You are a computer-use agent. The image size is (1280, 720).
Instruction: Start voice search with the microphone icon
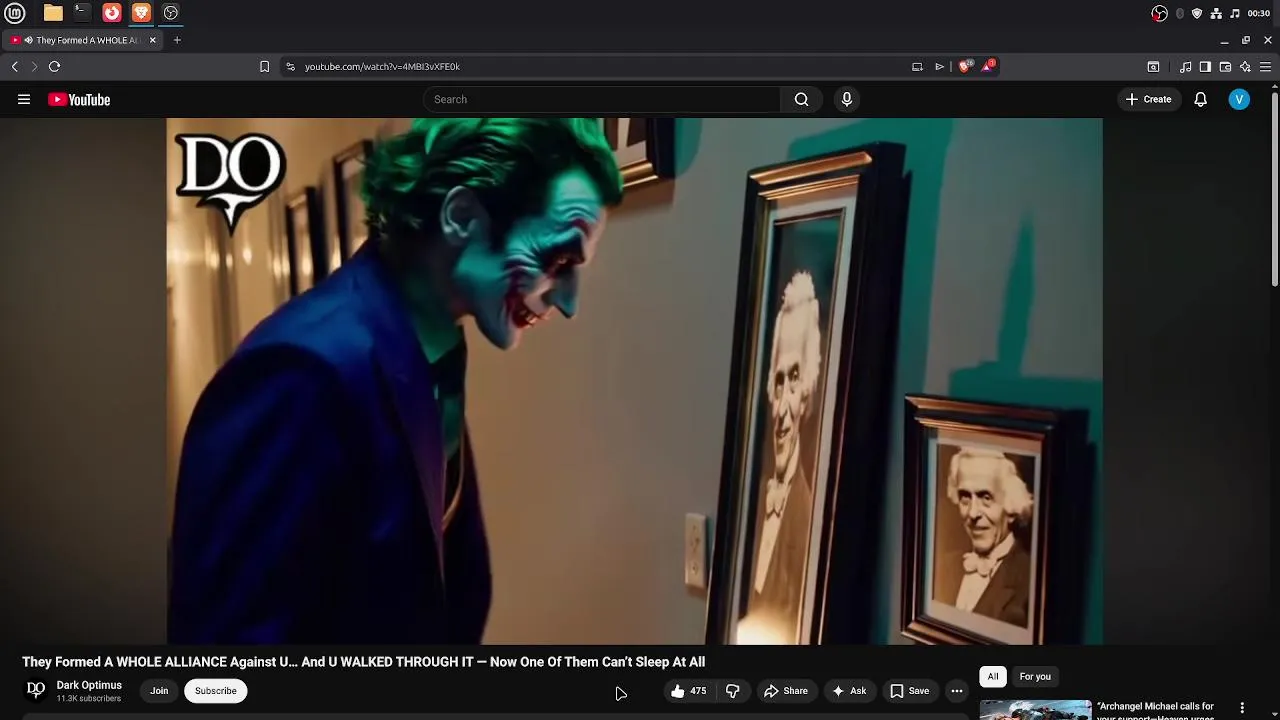[847, 99]
